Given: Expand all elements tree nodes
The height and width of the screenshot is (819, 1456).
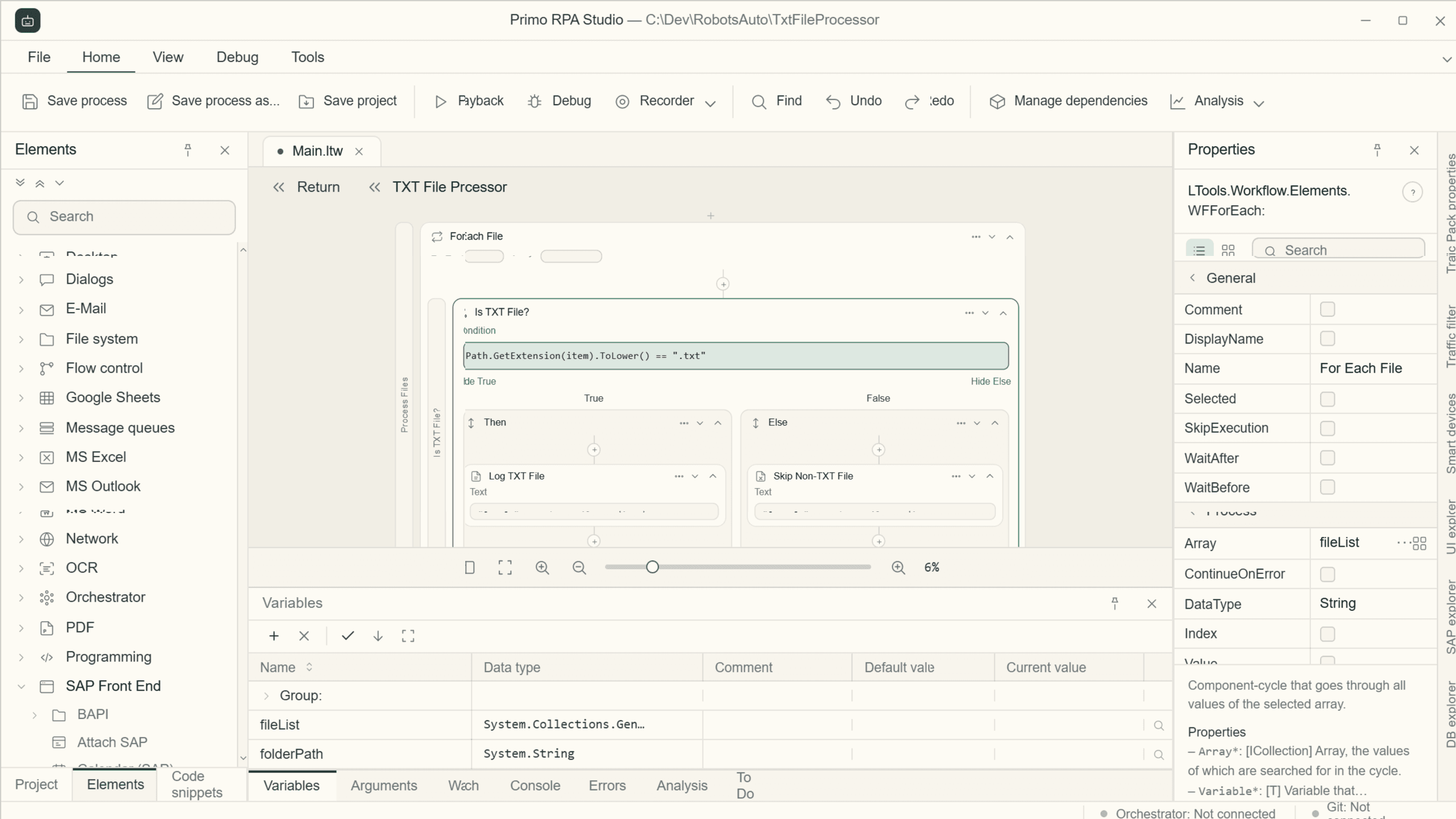Looking at the screenshot, I should click(20, 183).
